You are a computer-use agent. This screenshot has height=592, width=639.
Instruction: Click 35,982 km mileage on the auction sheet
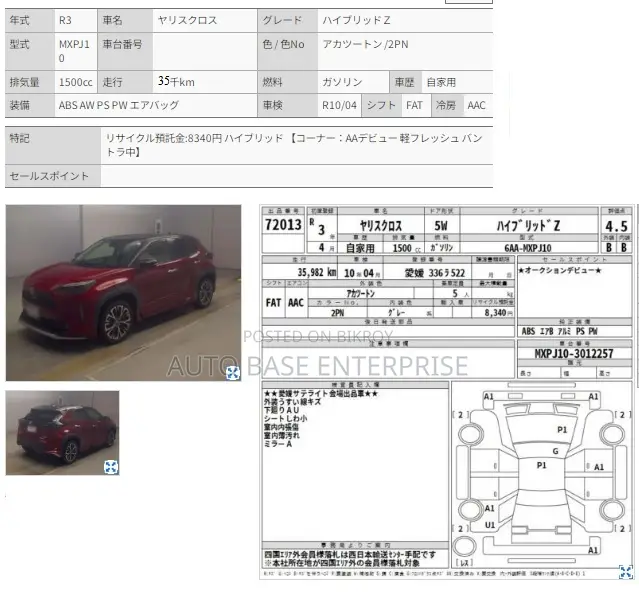(x=317, y=272)
